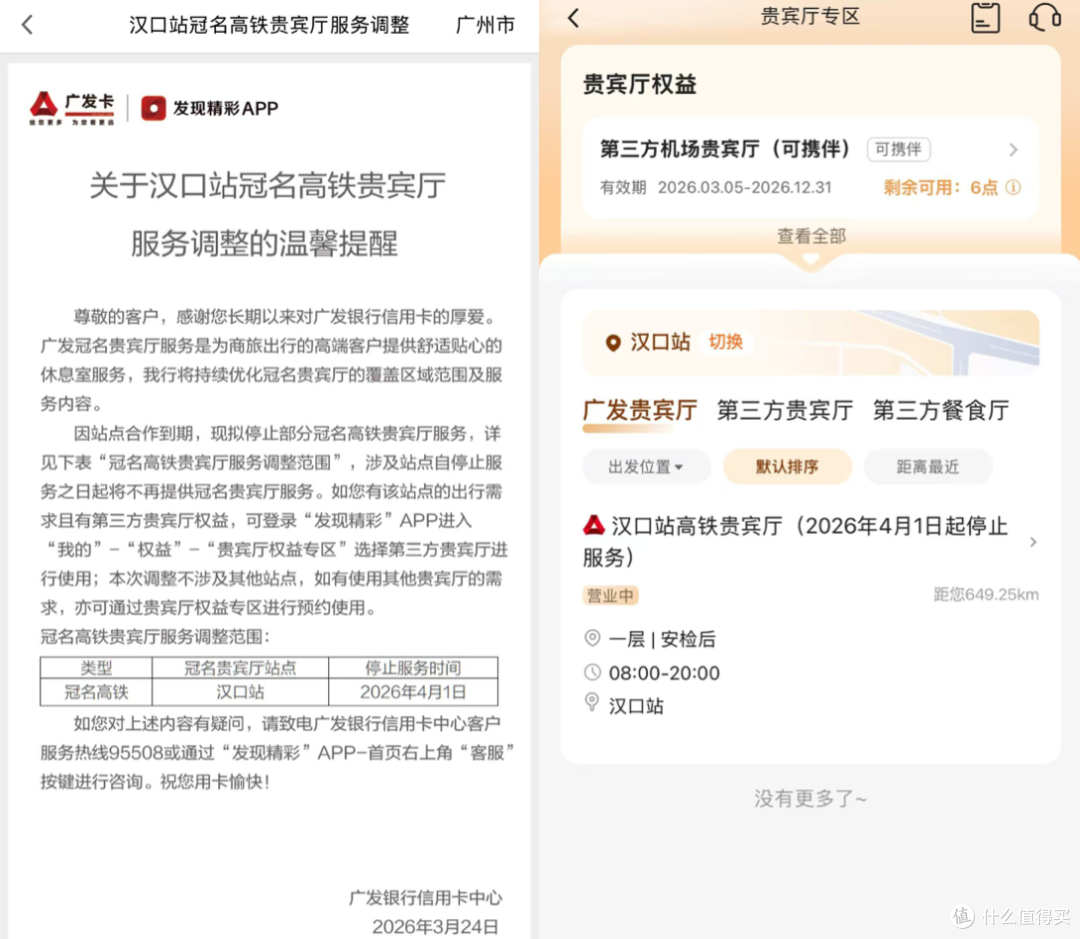This screenshot has width=1080, height=939.
Task: Click the 贵宾厅权益 section heading
Action: tap(639, 84)
